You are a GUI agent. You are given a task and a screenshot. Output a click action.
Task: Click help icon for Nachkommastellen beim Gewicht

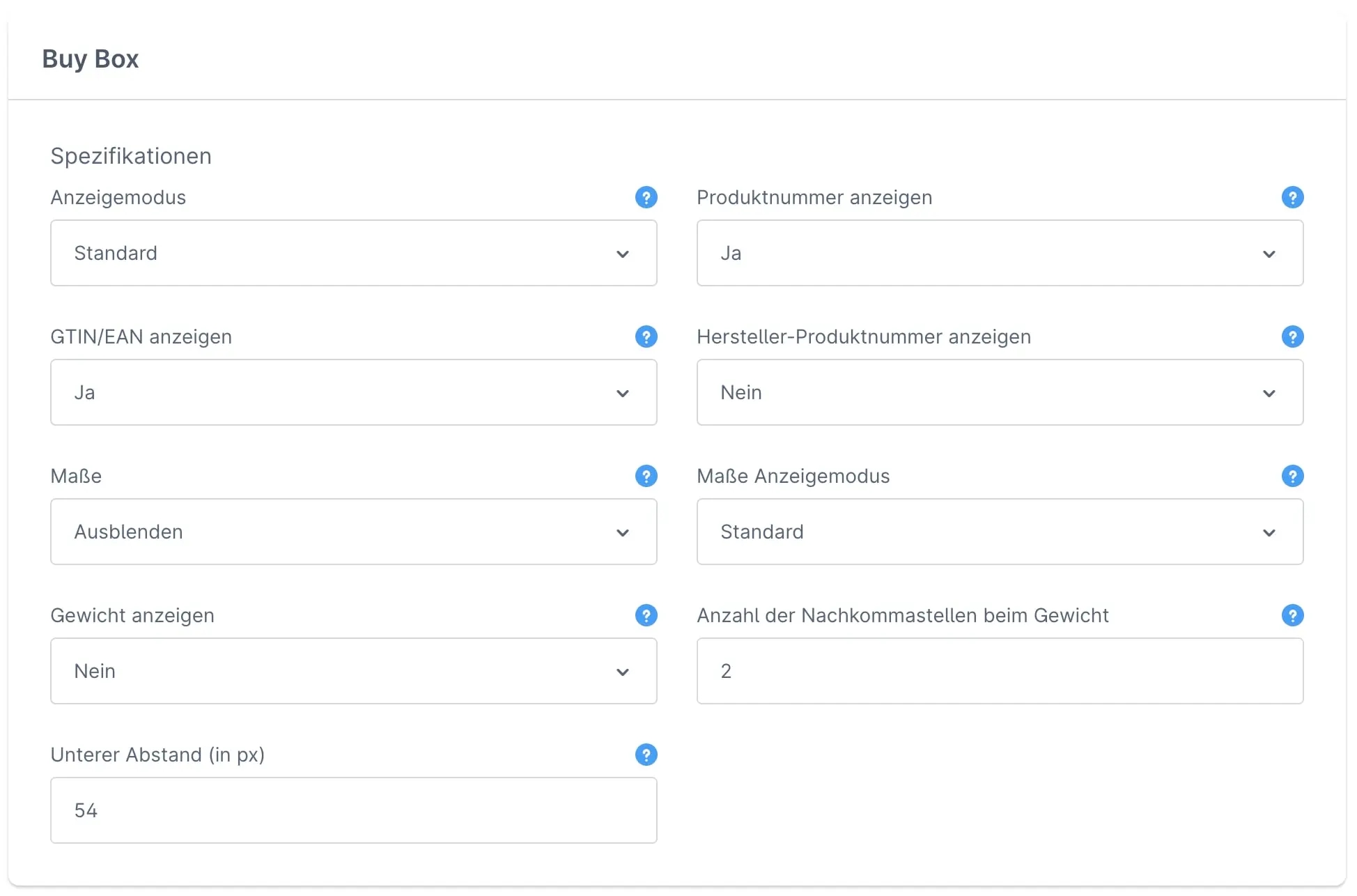1292,615
